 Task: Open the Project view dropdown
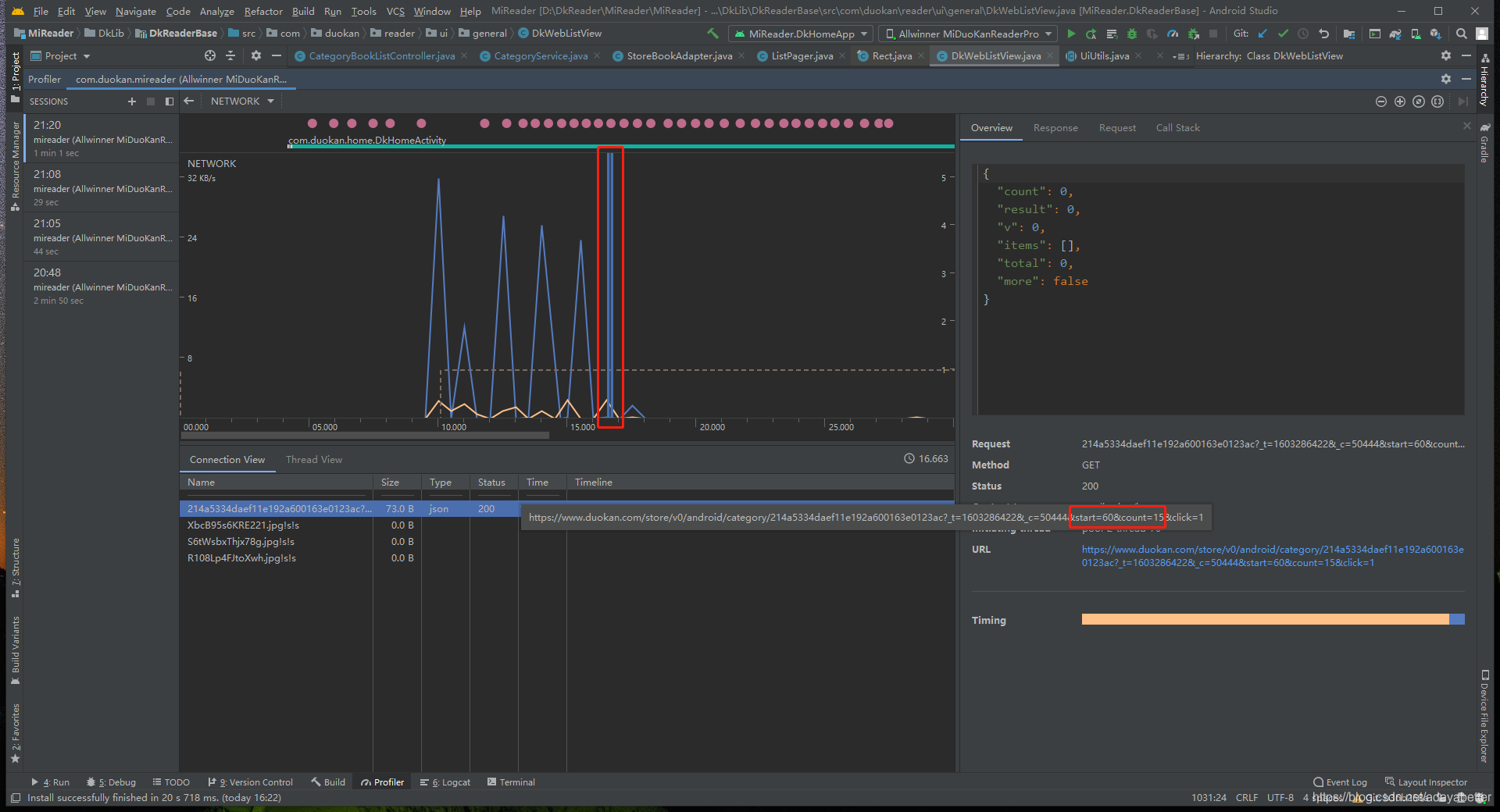click(x=61, y=55)
